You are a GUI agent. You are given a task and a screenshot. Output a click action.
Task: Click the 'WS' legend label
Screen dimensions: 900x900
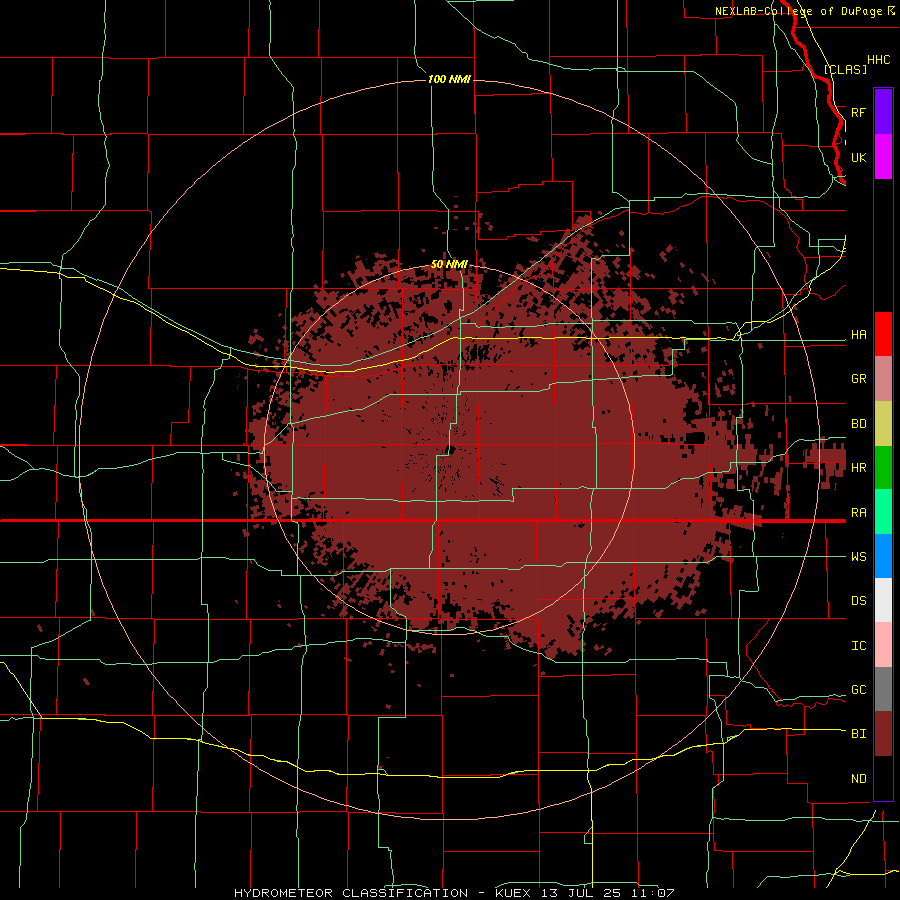pyautogui.click(x=858, y=557)
